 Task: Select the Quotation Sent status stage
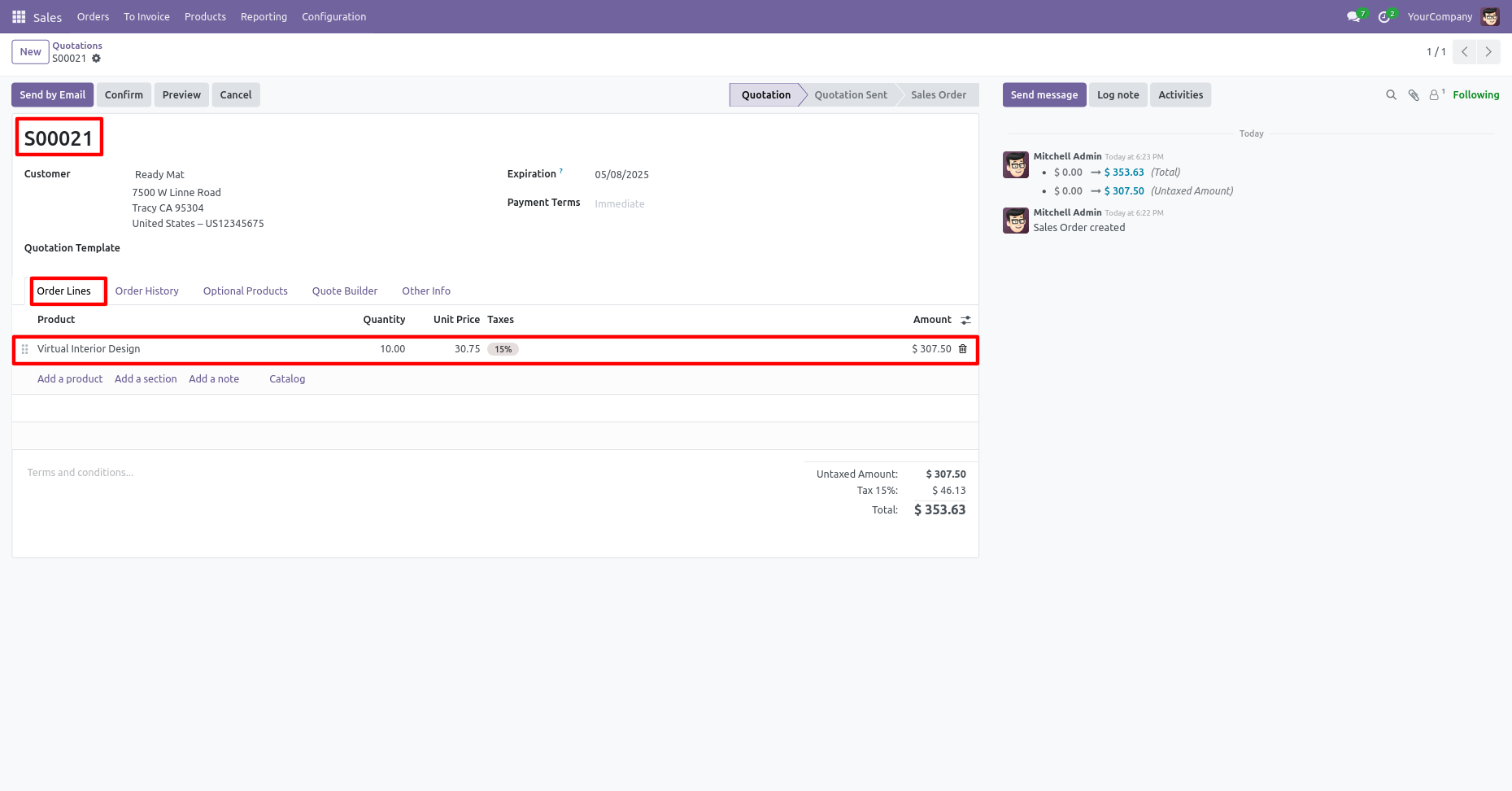[x=851, y=95]
